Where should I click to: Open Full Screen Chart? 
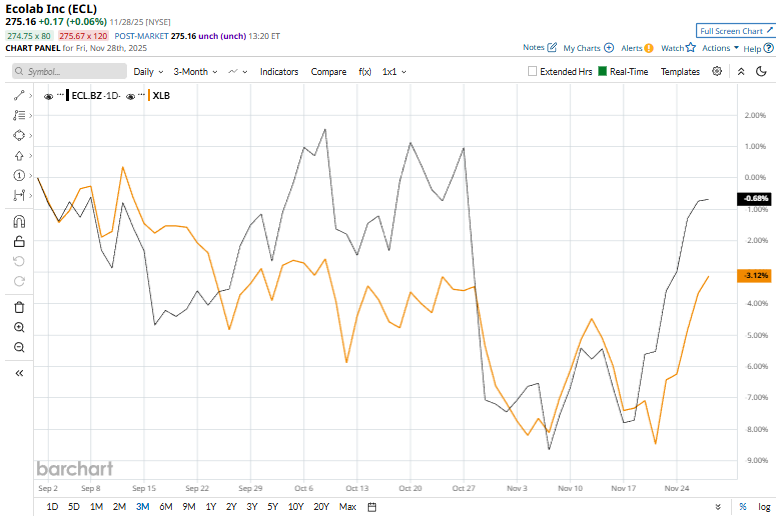pyautogui.click(x=735, y=31)
